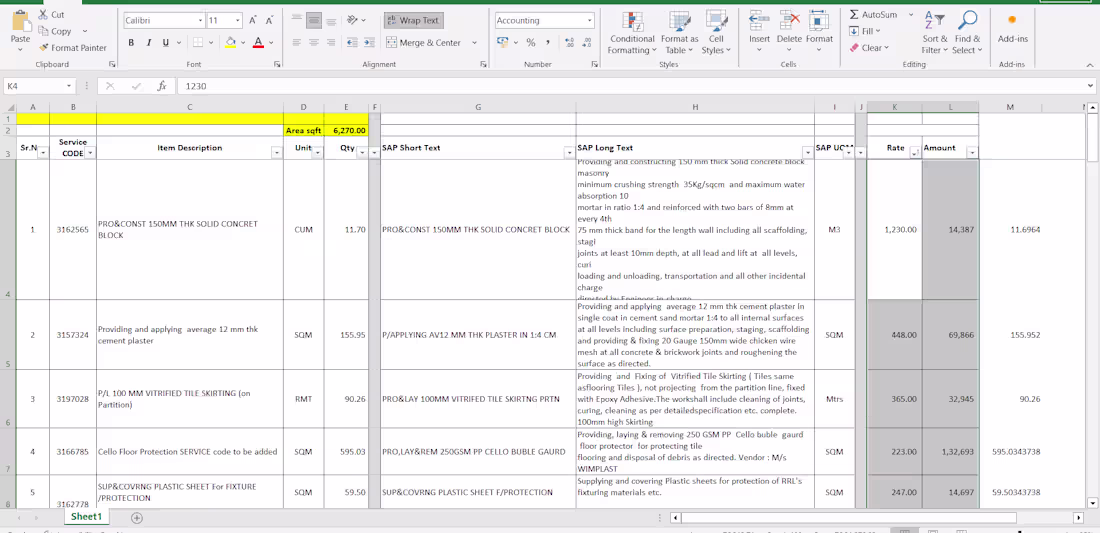
Task: Increase cell indent
Action: [x=369, y=43]
